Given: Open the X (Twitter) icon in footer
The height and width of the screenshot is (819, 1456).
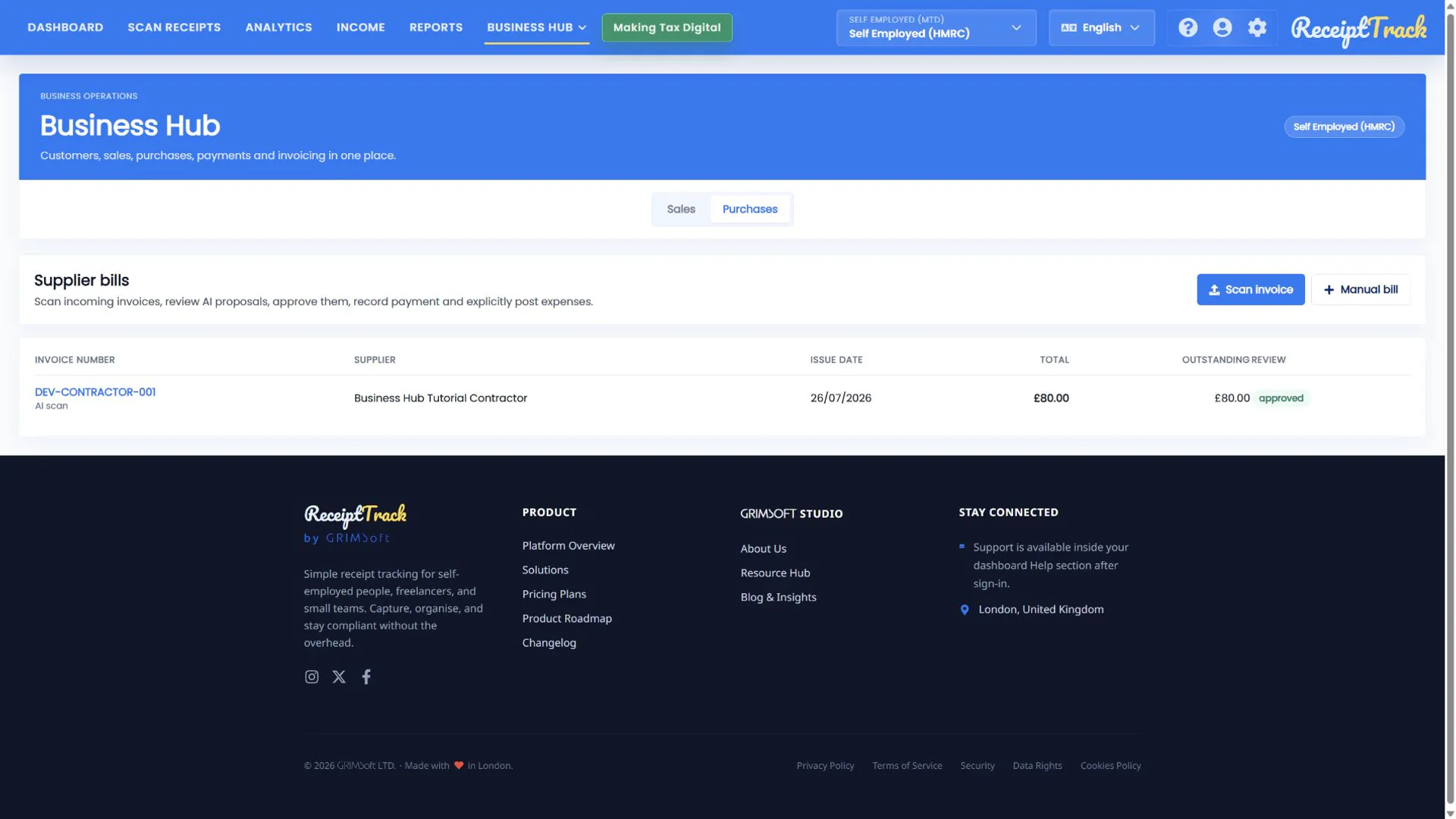Looking at the screenshot, I should [339, 676].
